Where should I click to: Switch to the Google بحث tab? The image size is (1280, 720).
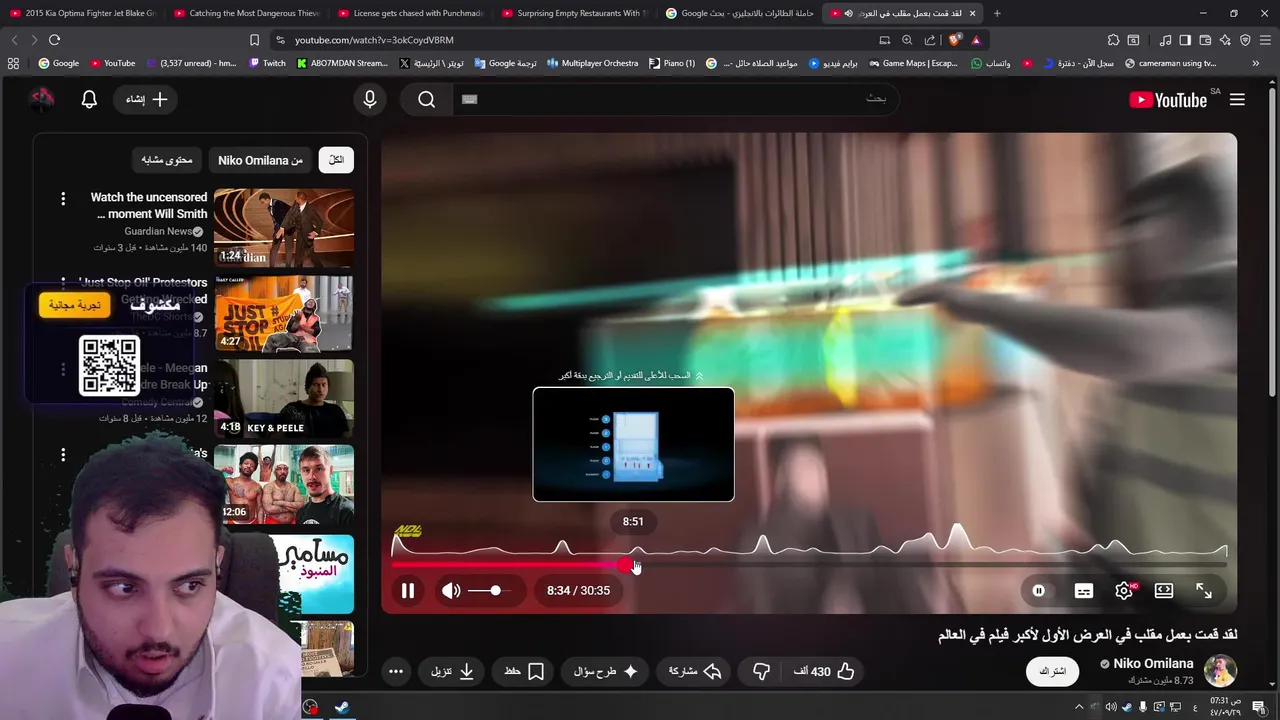click(739, 13)
